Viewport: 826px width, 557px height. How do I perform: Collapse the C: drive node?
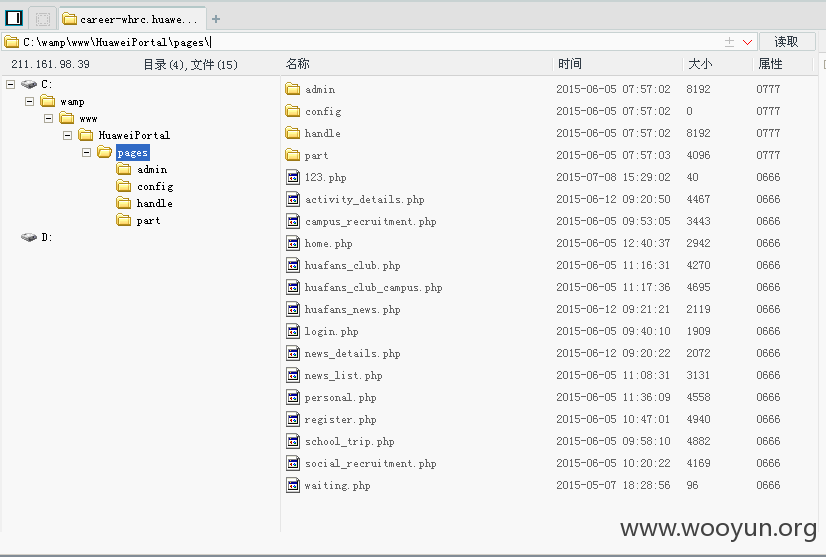pyautogui.click(x=11, y=84)
